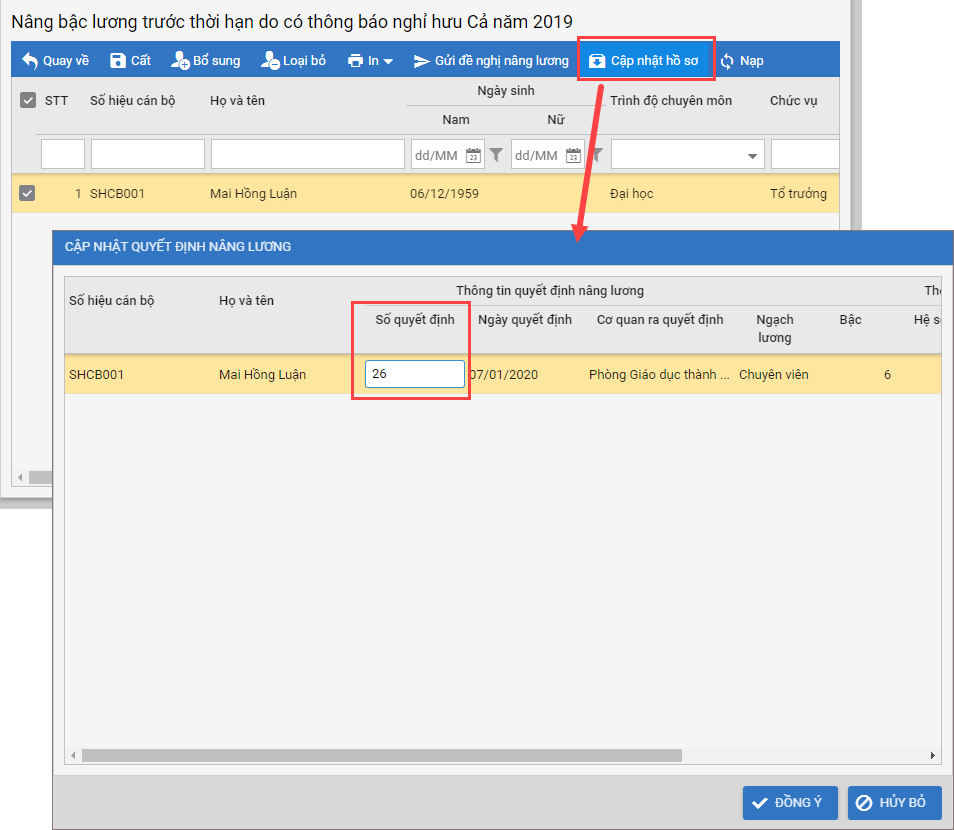Click the HỦY BỎ cancel button
The width and height of the screenshot is (954, 830).
coord(894,803)
